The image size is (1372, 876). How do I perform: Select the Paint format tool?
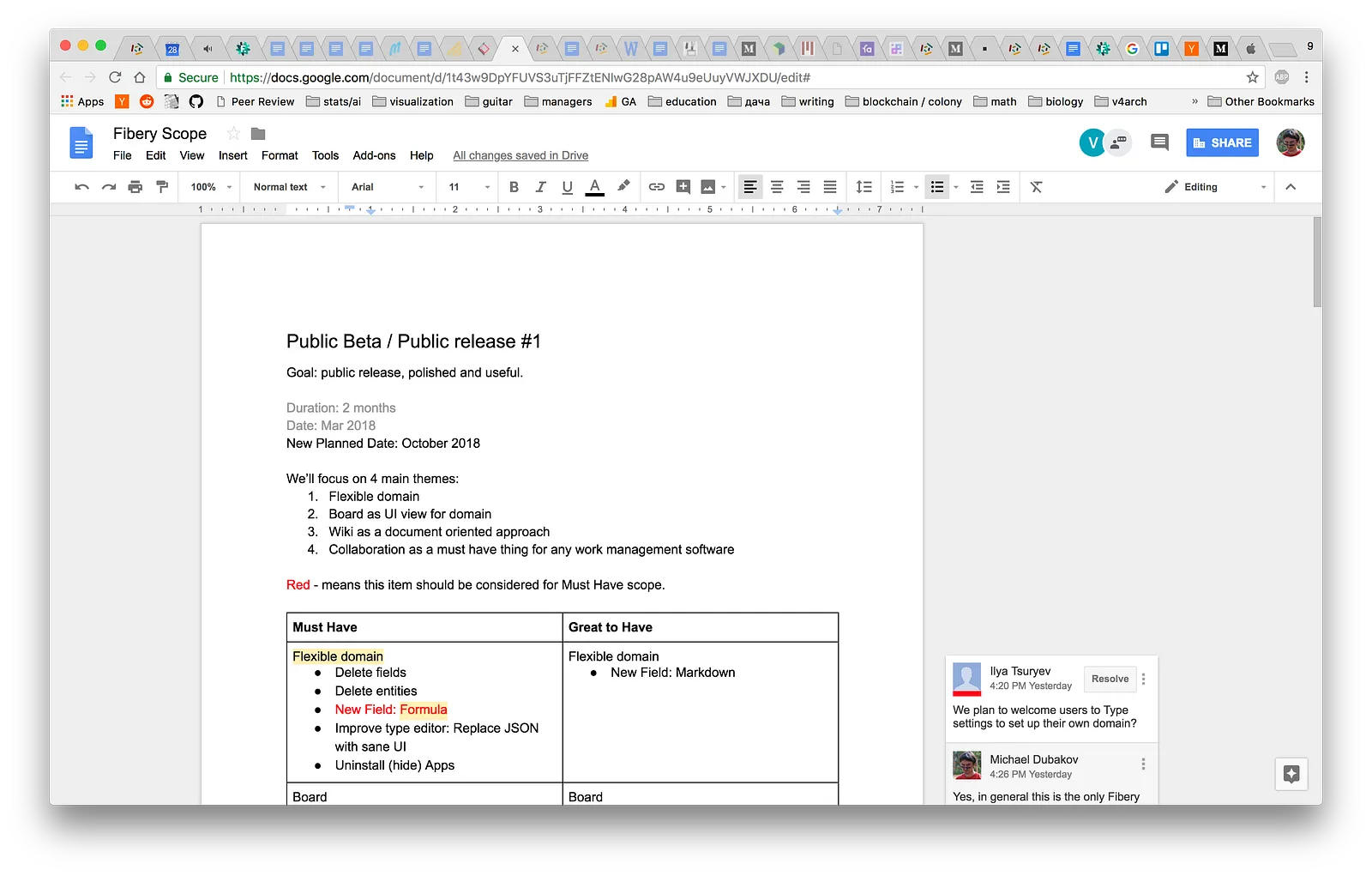click(x=162, y=187)
